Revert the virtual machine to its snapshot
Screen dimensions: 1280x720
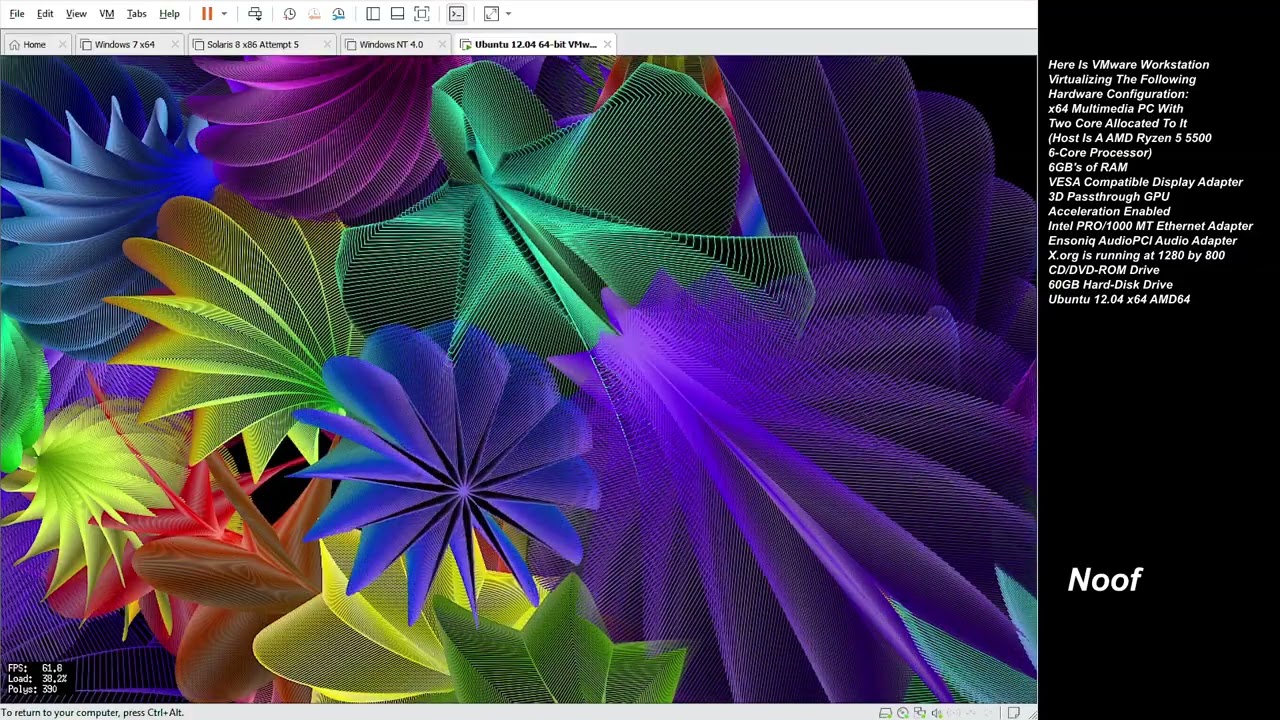314,14
